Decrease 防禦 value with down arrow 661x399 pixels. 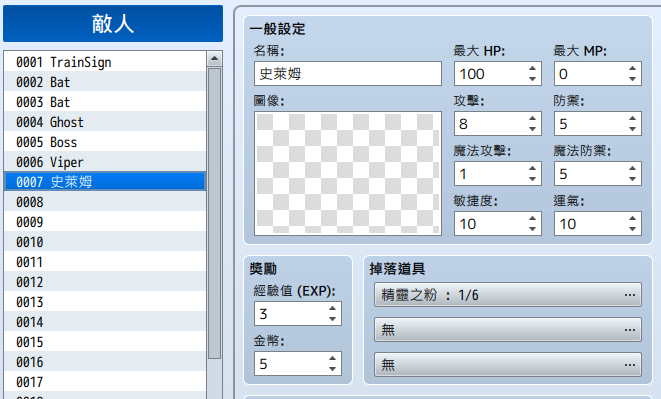[632, 129]
